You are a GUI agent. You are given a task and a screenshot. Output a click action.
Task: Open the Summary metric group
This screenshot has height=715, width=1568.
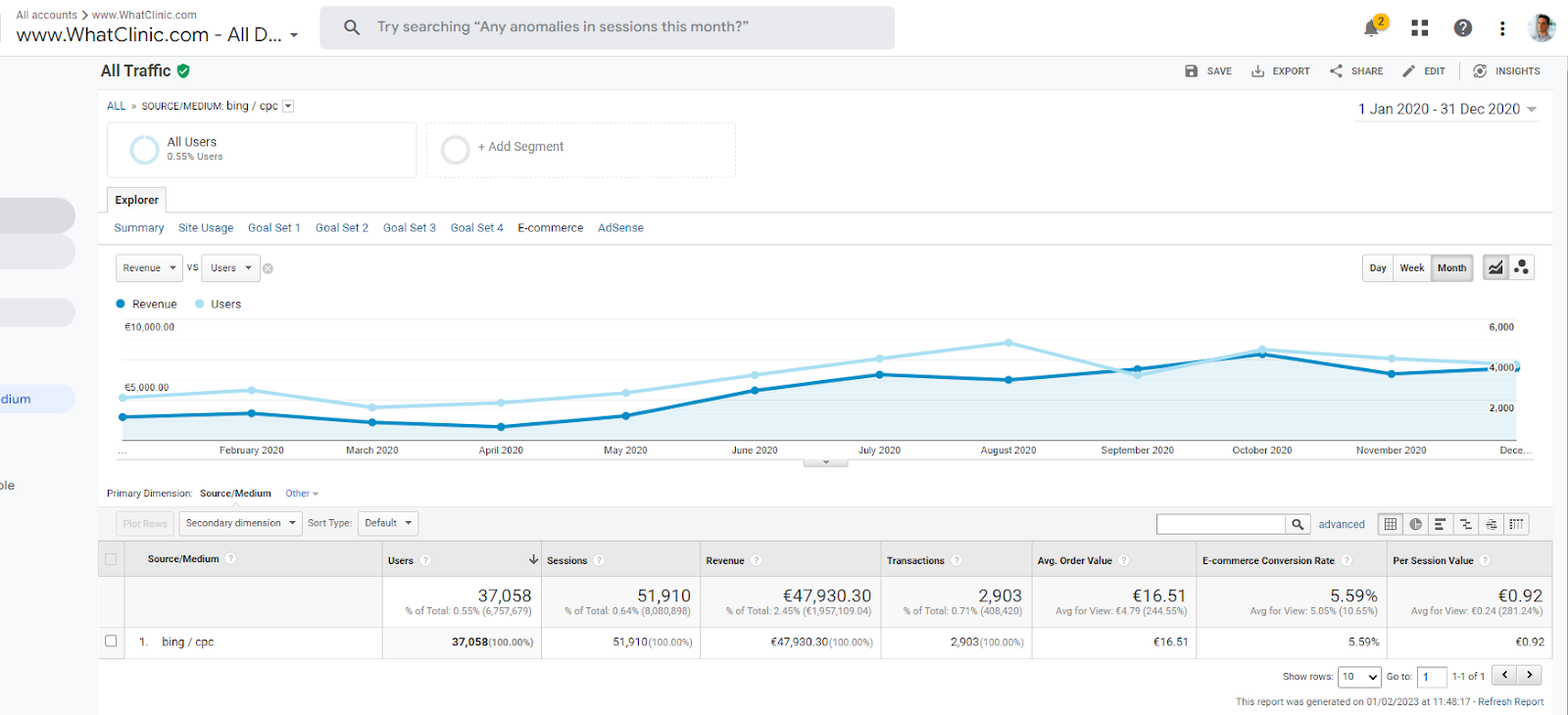(139, 228)
